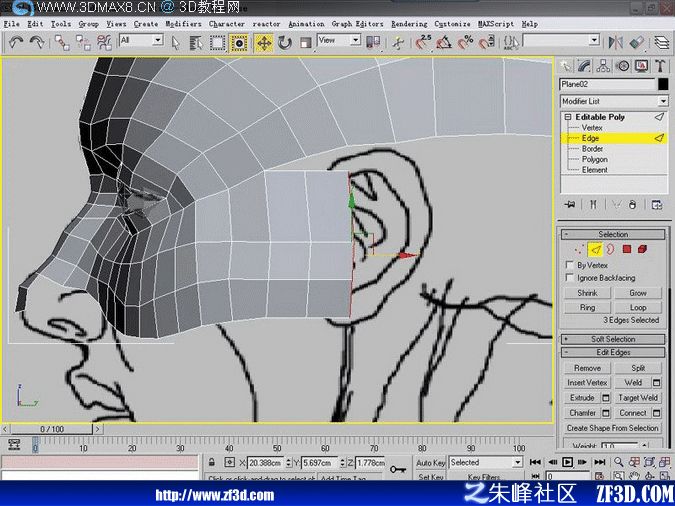Screen dimensions: 675x506
Task: Open the MAXScript menu
Action: [x=496, y=24]
